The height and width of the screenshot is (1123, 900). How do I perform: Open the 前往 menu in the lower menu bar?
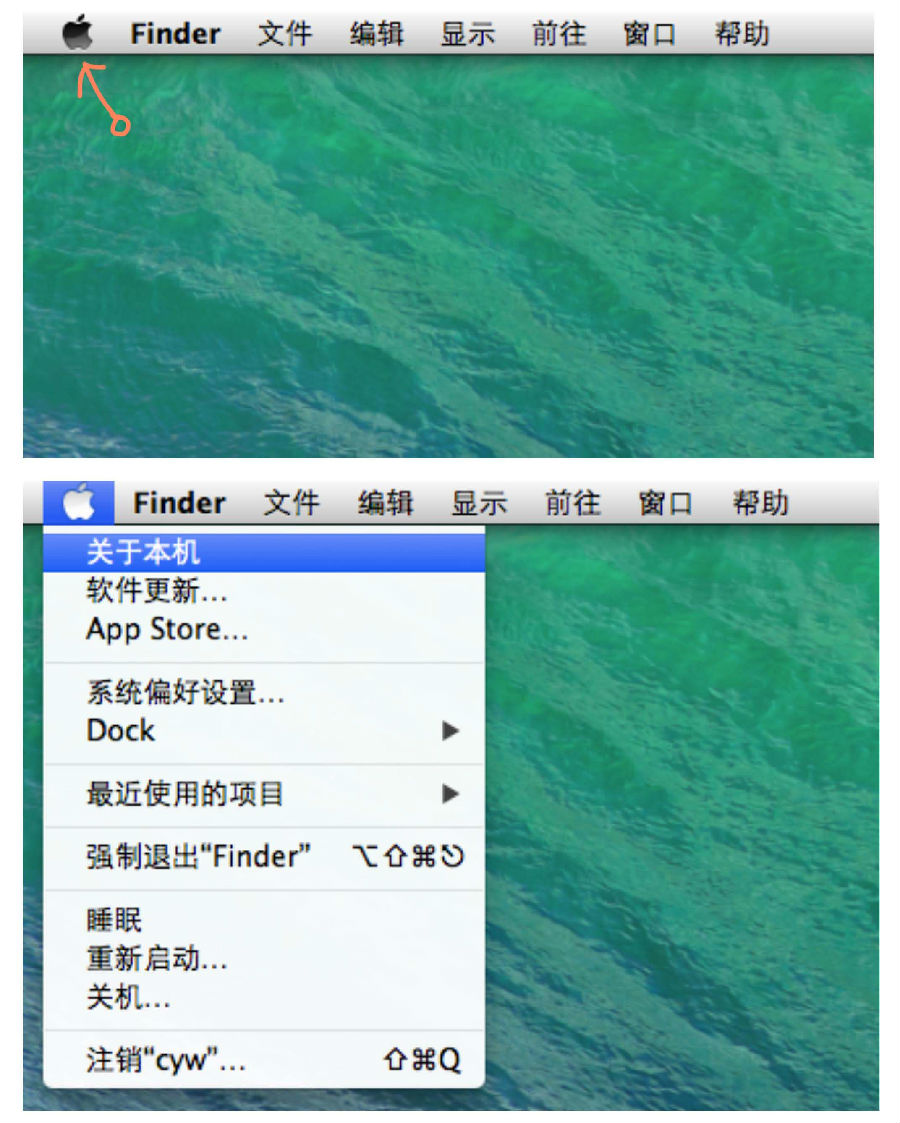(573, 503)
